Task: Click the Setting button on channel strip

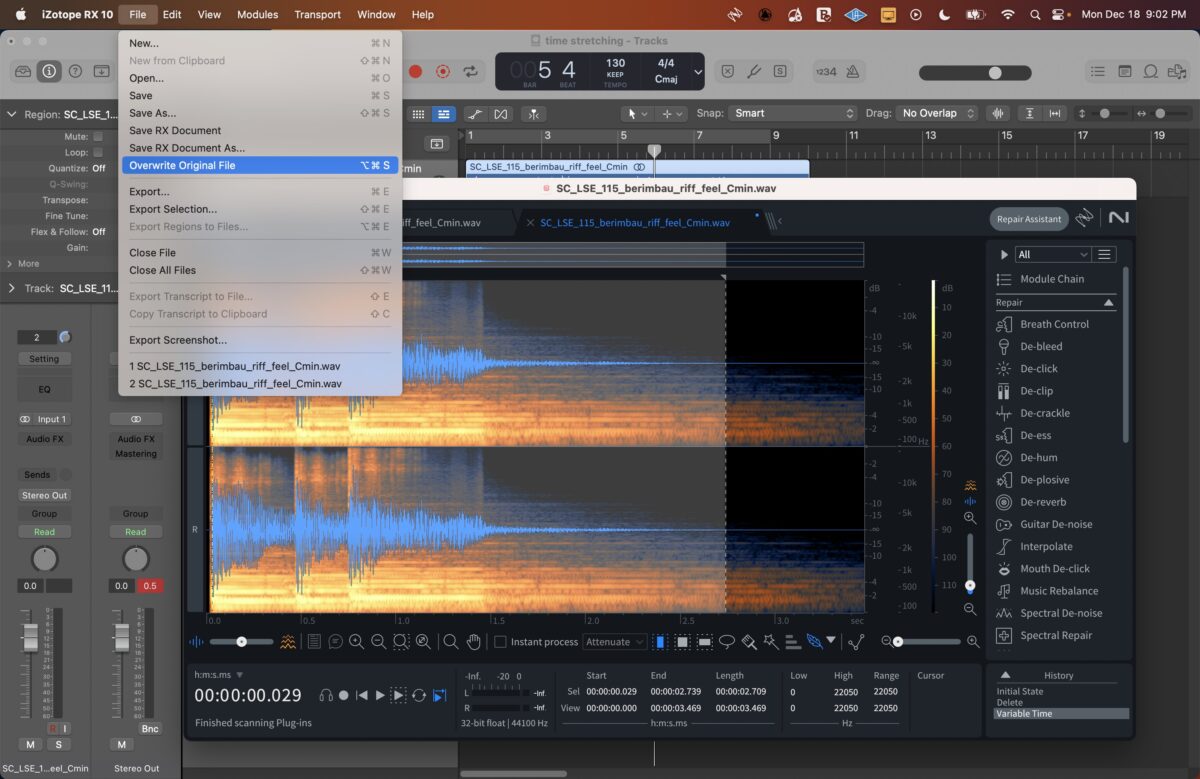Action: pos(44,358)
